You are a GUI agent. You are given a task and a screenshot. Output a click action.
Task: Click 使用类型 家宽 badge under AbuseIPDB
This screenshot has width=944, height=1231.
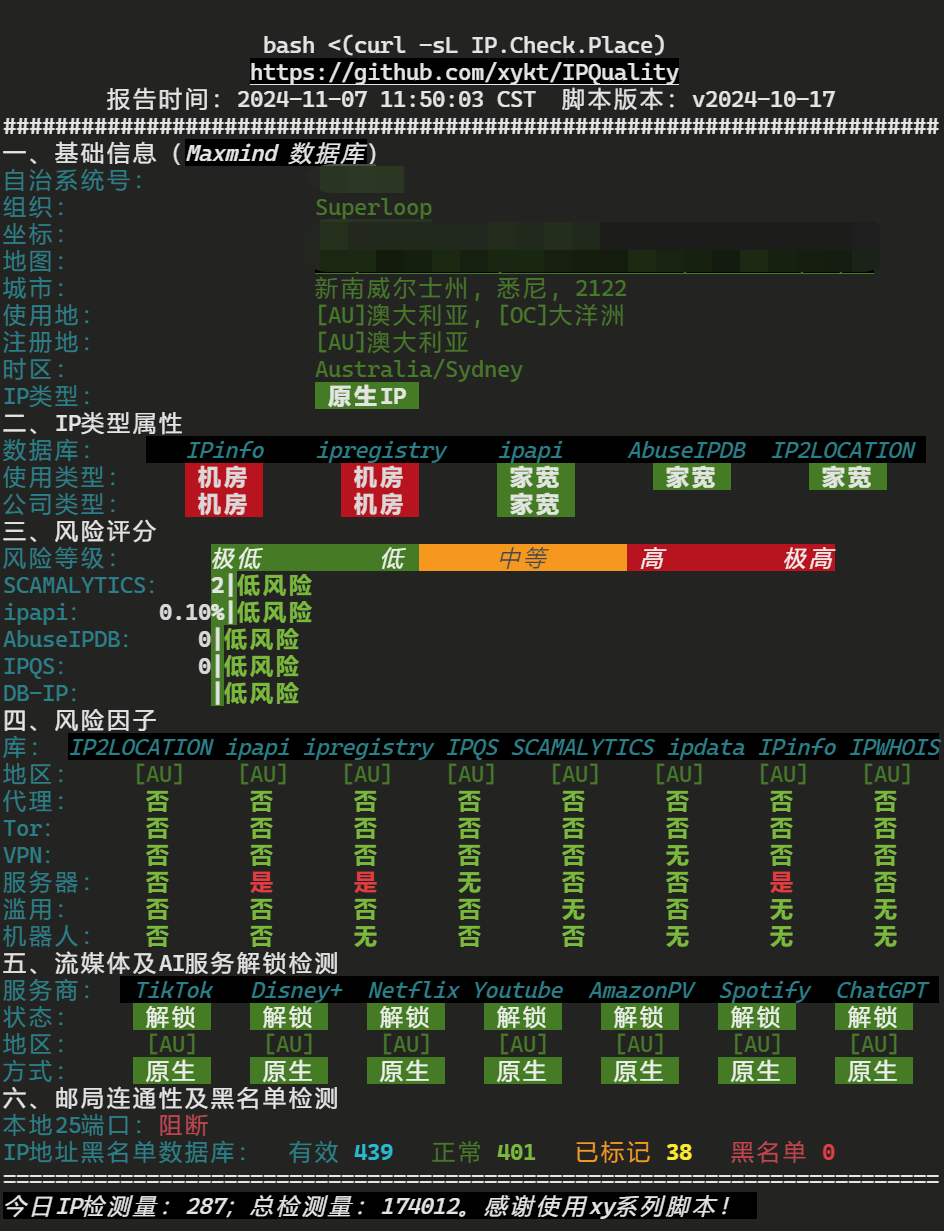click(x=692, y=477)
